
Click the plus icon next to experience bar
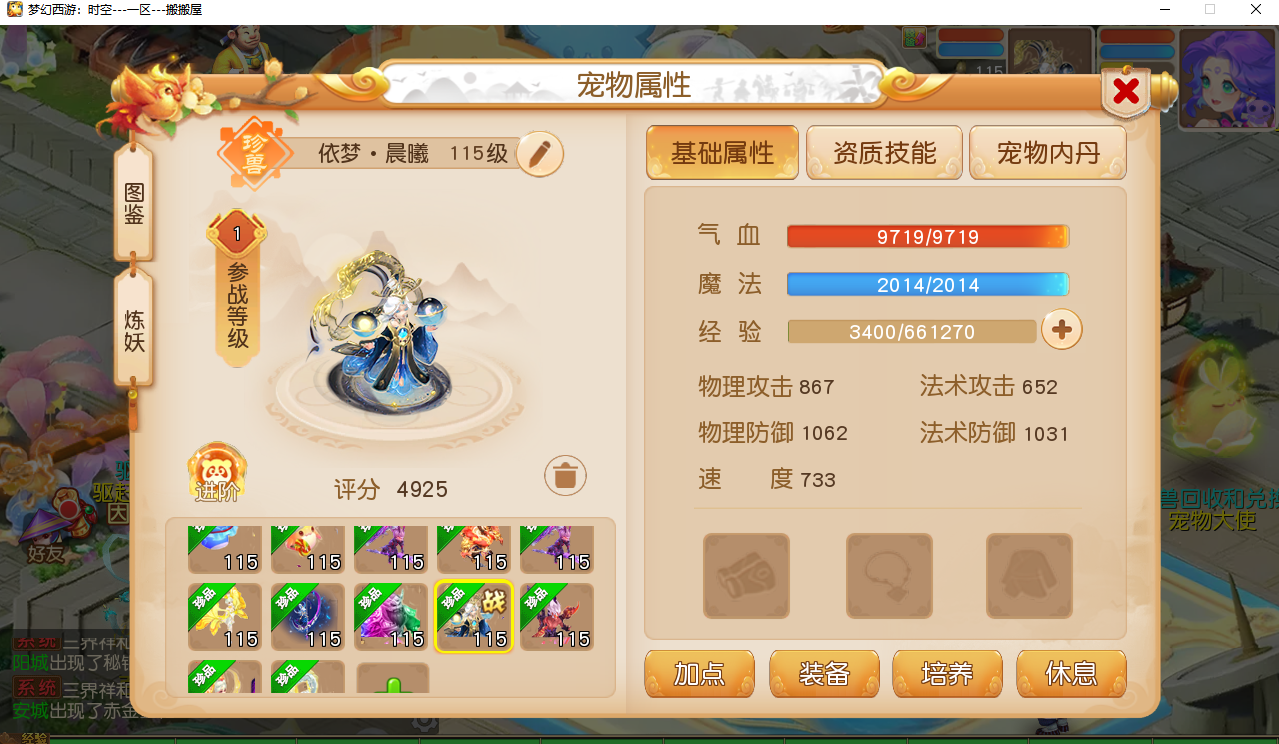1062,329
